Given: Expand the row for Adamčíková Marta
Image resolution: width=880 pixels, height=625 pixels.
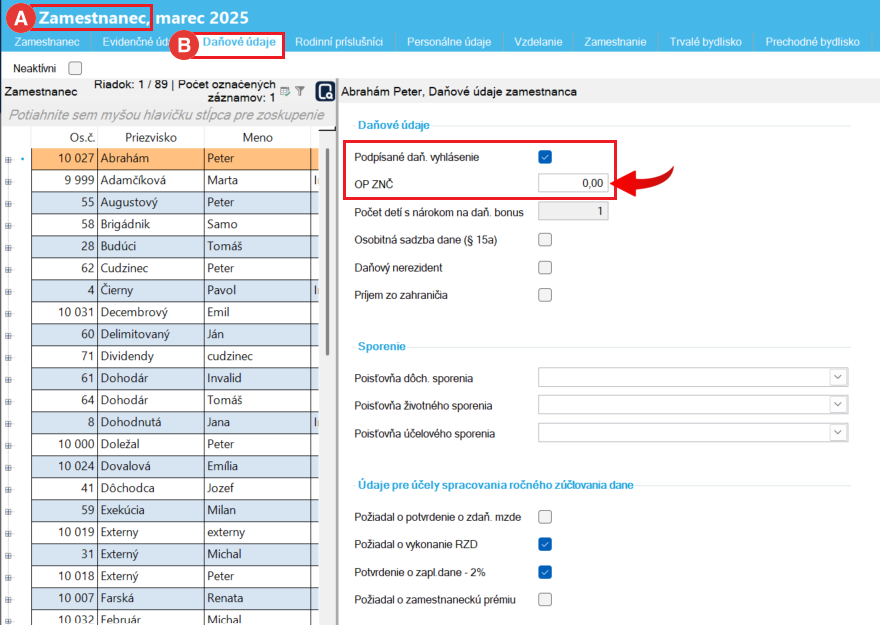Looking at the screenshot, I should pos(9,181).
